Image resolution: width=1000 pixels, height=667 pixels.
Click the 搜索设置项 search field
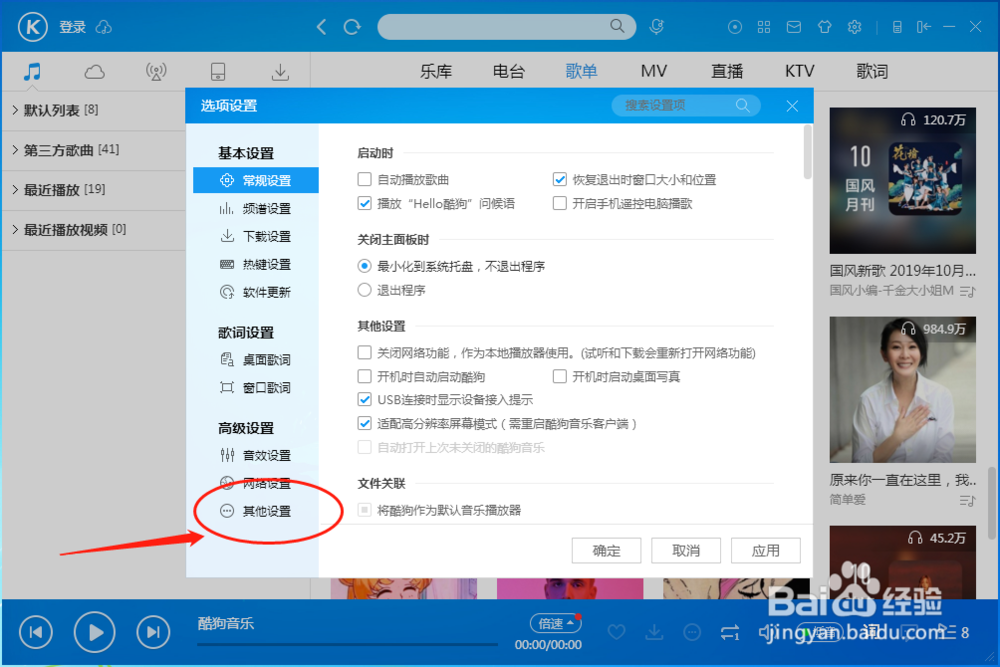(686, 105)
